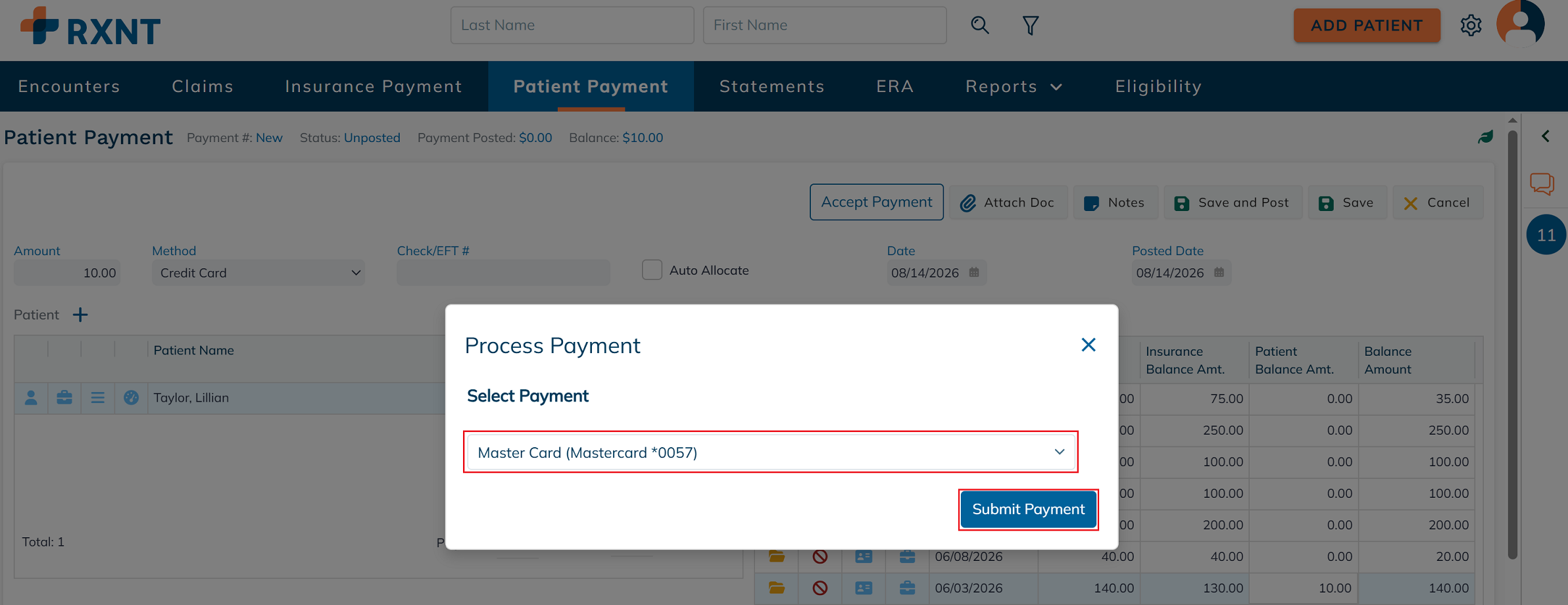The image size is (1568, 605).
Task: Click the briefcase icon in Taylor, Lillian row
Action: click(x=64, y=398)
